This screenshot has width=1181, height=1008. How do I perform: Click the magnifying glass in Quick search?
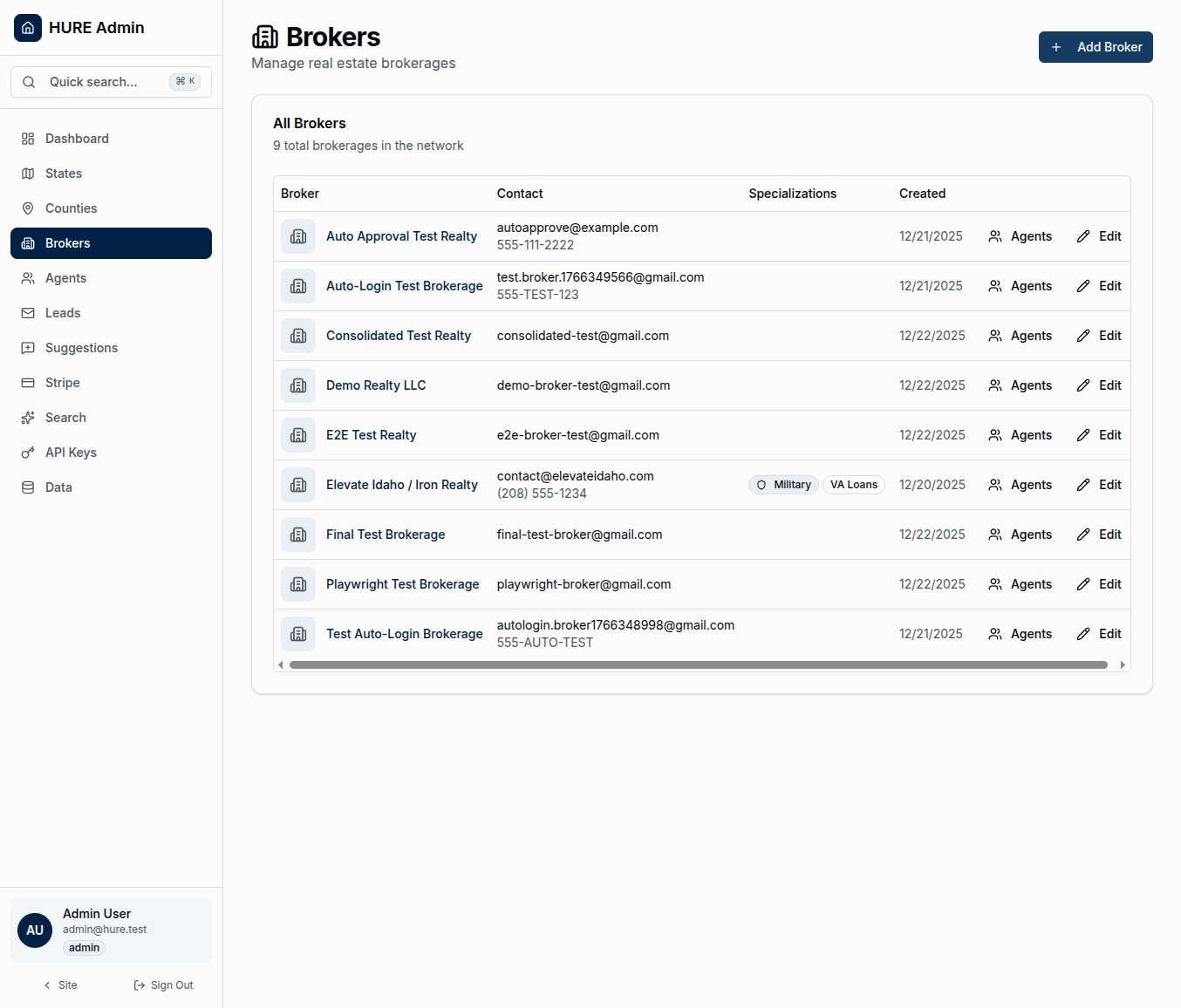click(x=29, y=81)
